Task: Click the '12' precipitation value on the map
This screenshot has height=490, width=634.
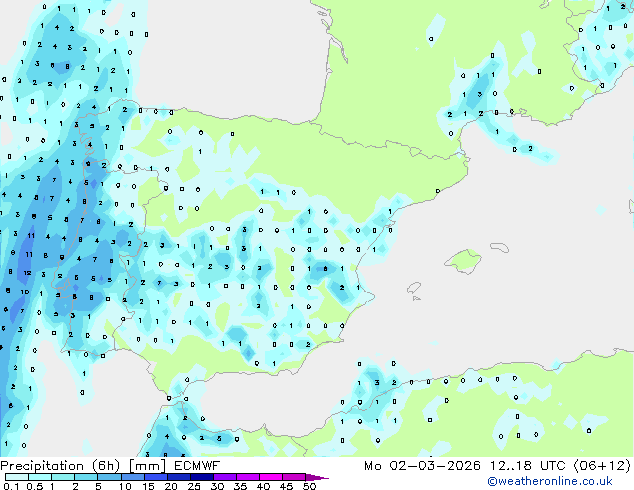Action: coord(27,273)
